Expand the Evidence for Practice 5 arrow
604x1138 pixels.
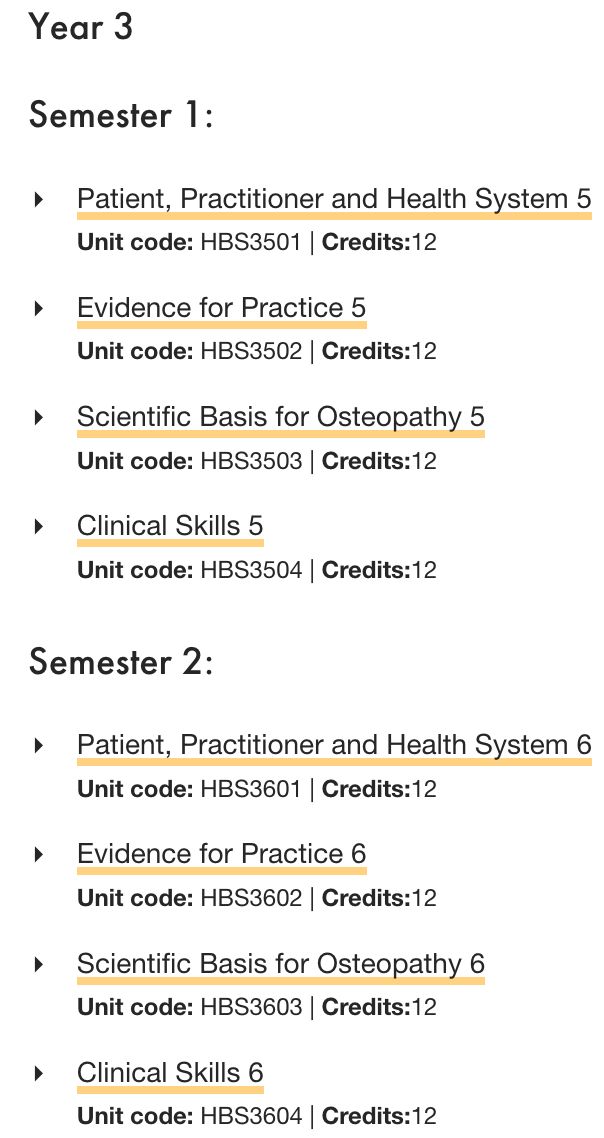click(39, 308)
